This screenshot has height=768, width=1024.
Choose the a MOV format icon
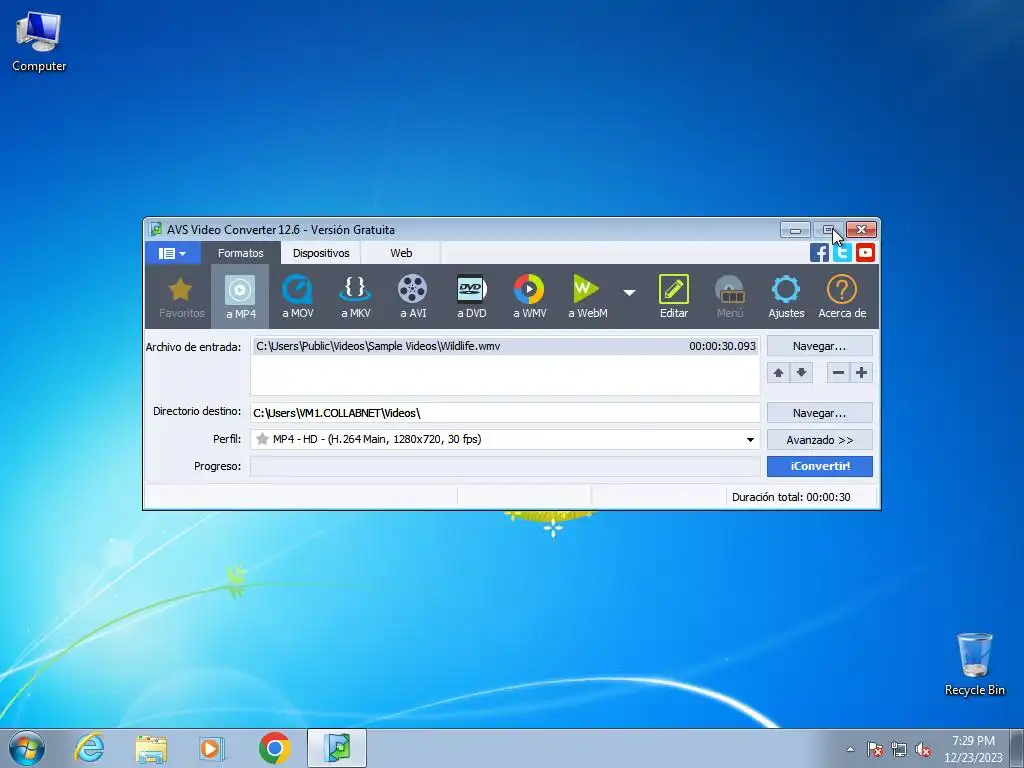[298, 297]
